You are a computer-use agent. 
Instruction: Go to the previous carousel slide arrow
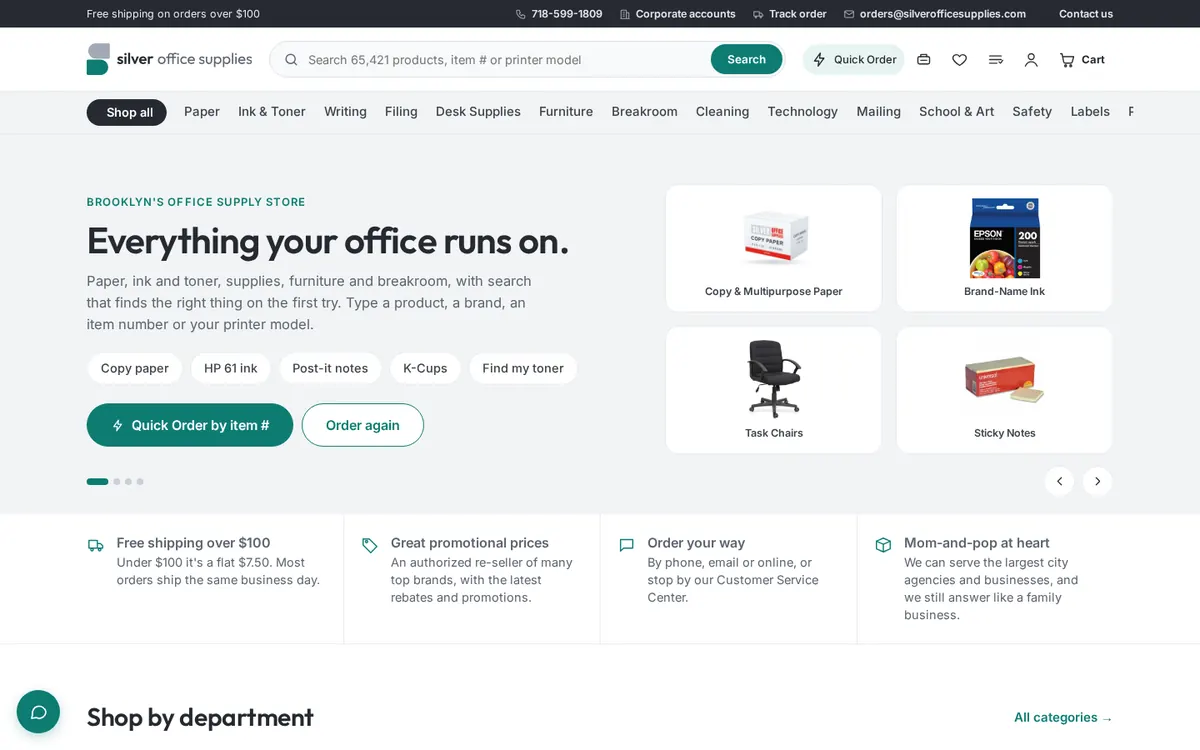pos(1059,481)
